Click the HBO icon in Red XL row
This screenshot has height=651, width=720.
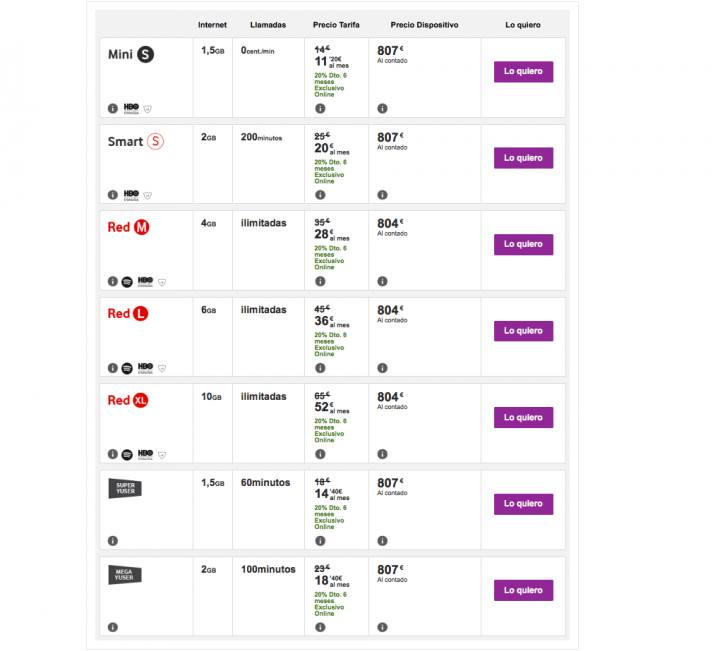[x=145, y=454]
